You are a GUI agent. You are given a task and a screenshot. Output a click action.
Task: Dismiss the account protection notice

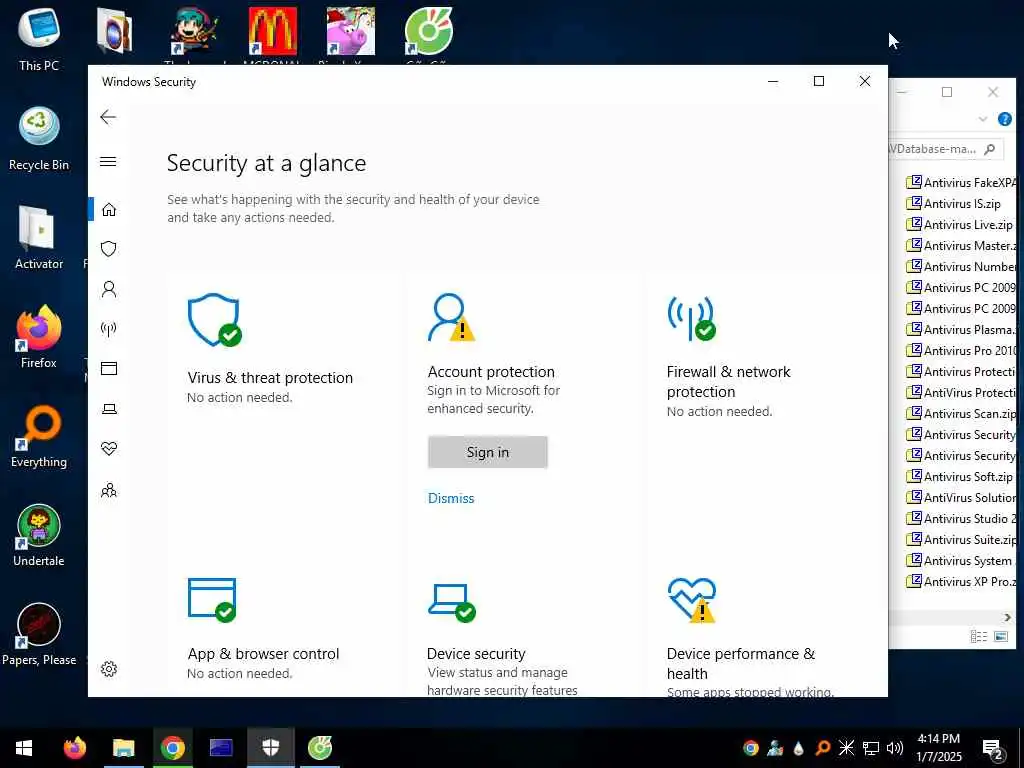pos(451,498)
